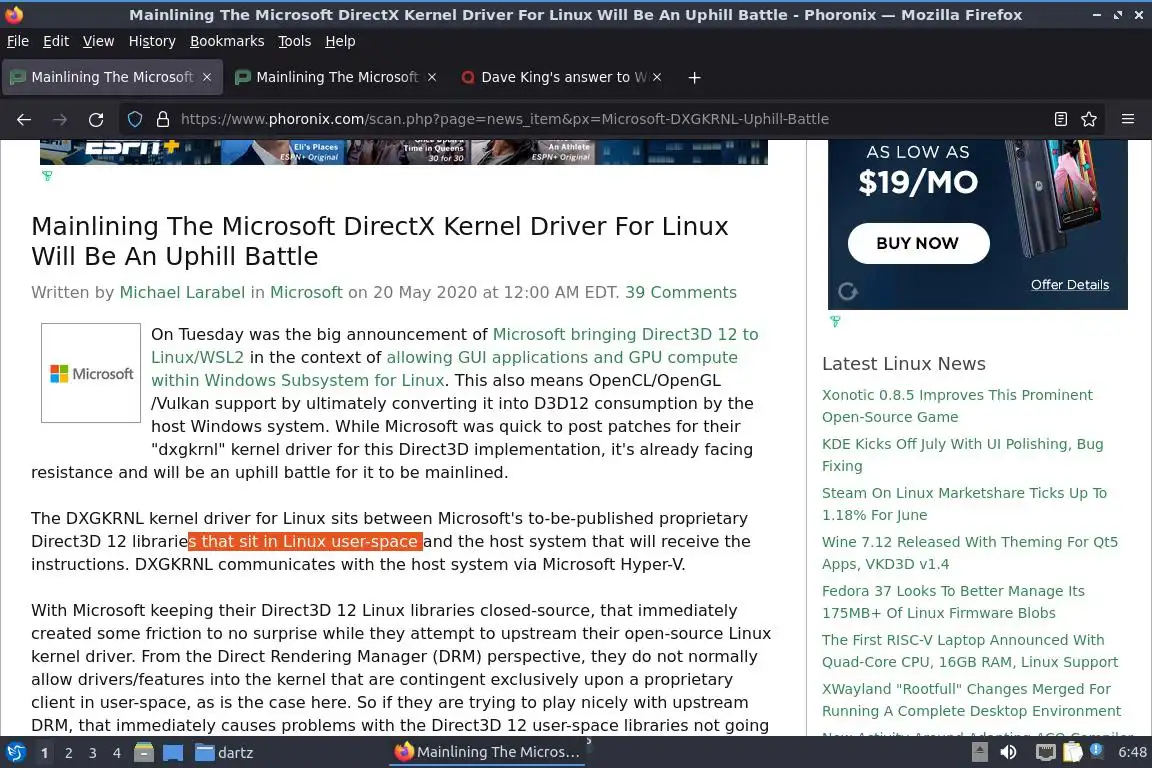Viewport: 1152px width, 768px height.
Task: Switch to workspace 1
Action: tap(44, 753)
